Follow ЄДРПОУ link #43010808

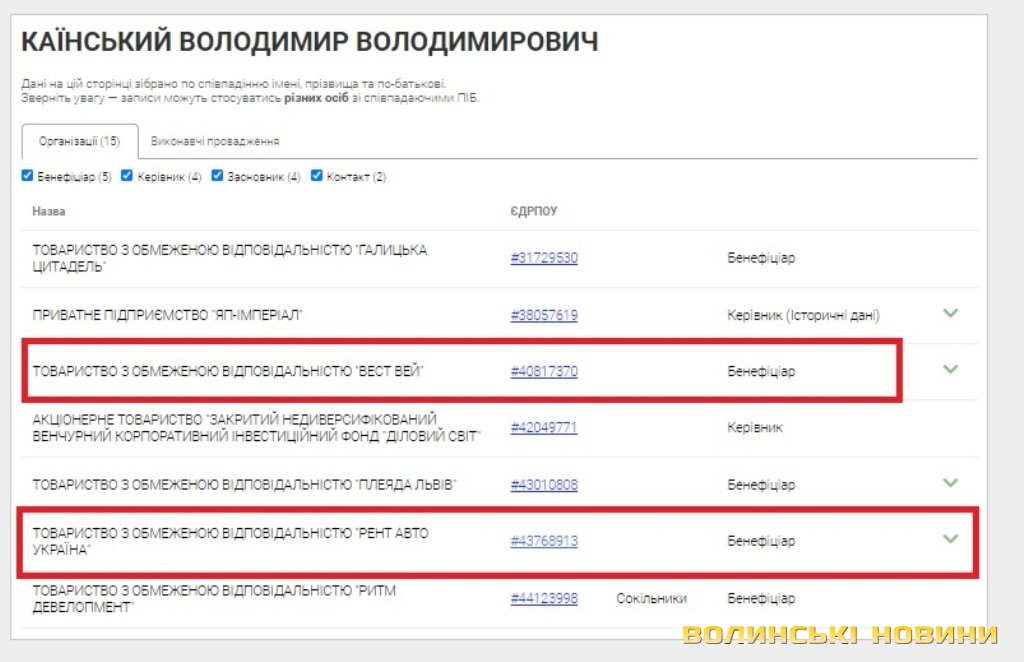(544, 485)
